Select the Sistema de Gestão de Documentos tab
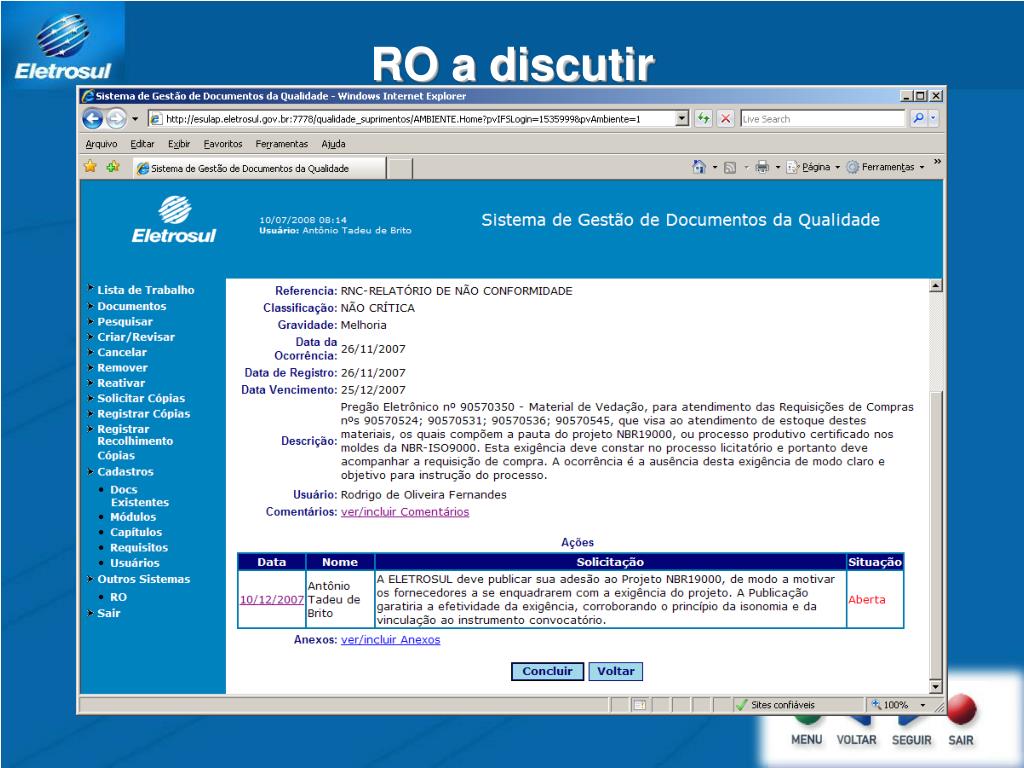 (259, 168)
